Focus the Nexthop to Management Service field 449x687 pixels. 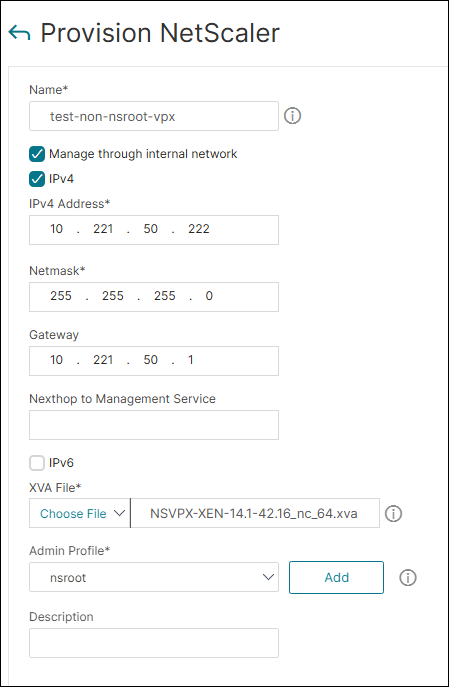point(154,425)
